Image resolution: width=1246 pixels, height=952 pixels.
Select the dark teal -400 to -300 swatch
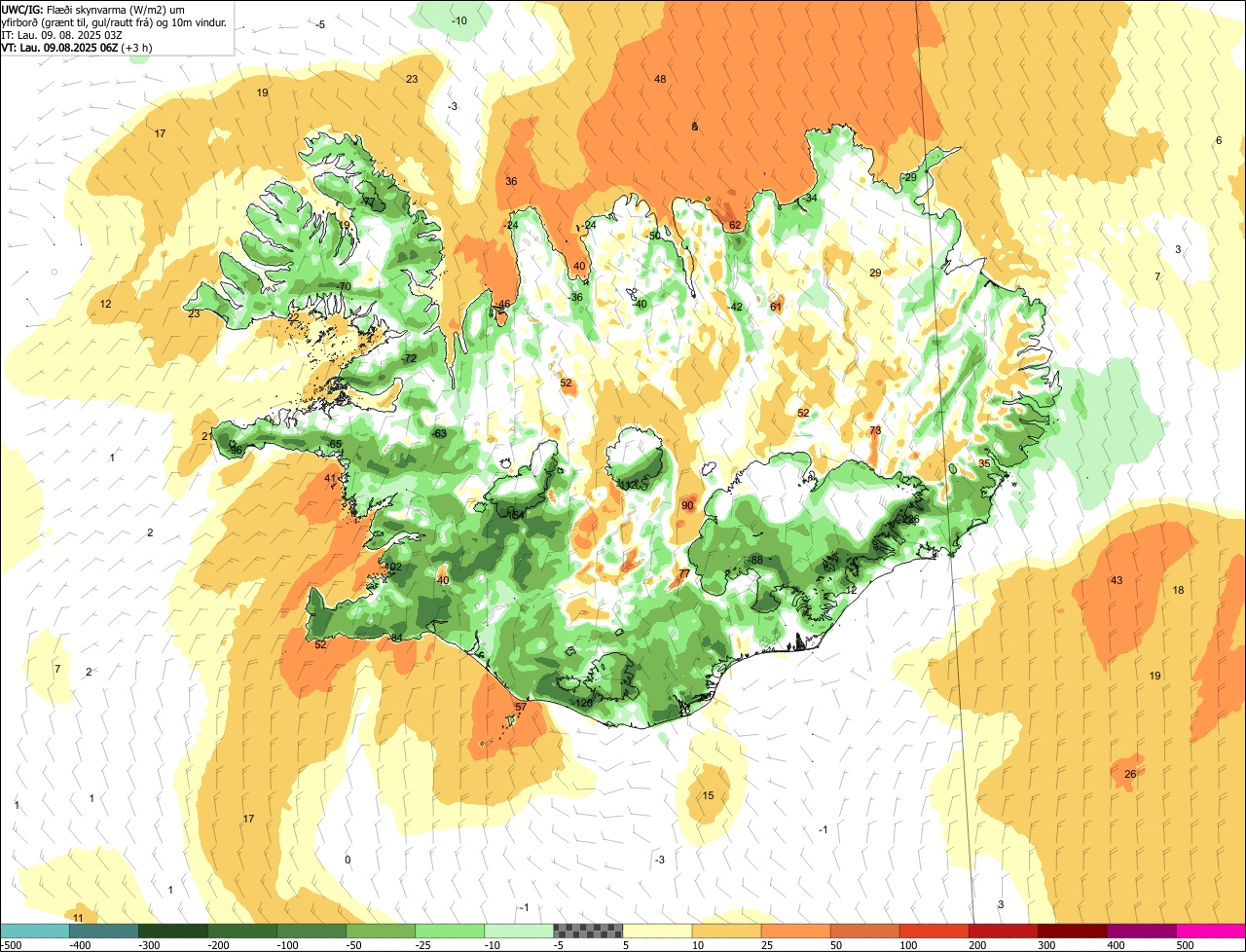pyautogui.click(x=104, y=931)
